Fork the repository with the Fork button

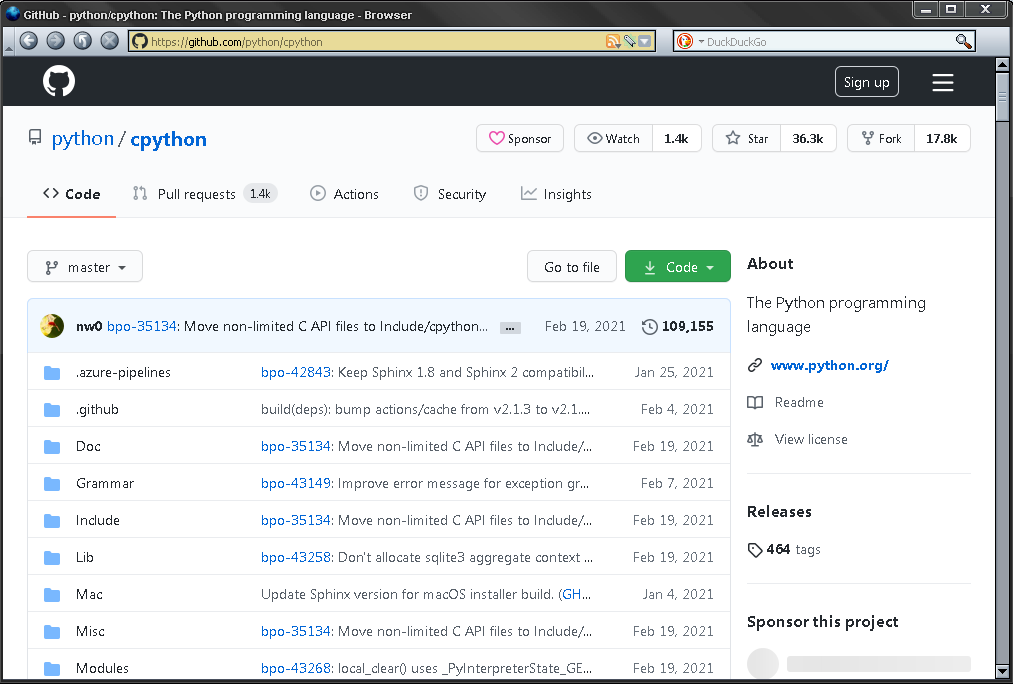[x=881, y=138]
